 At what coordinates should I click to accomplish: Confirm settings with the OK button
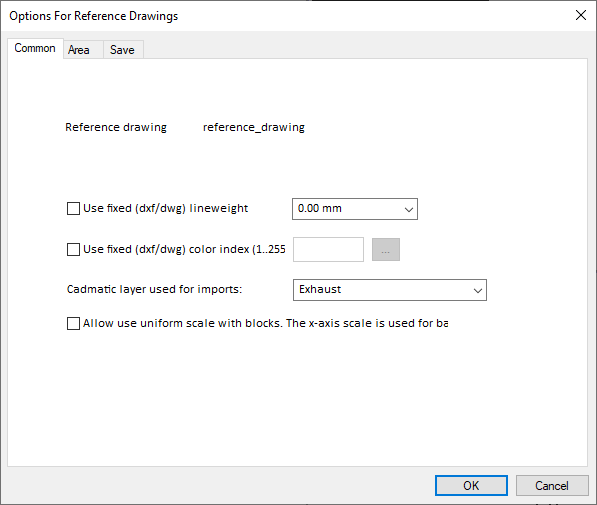point(471,486)
